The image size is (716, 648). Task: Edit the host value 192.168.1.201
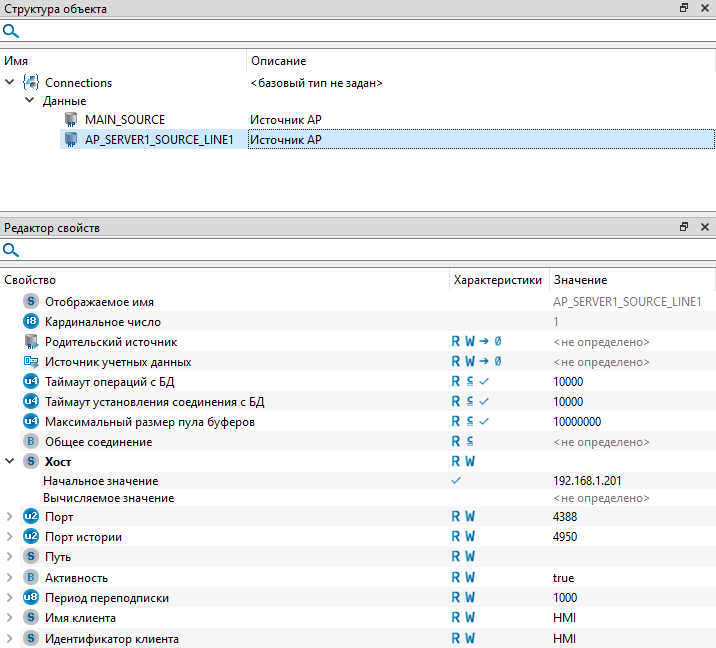[587, 481]
